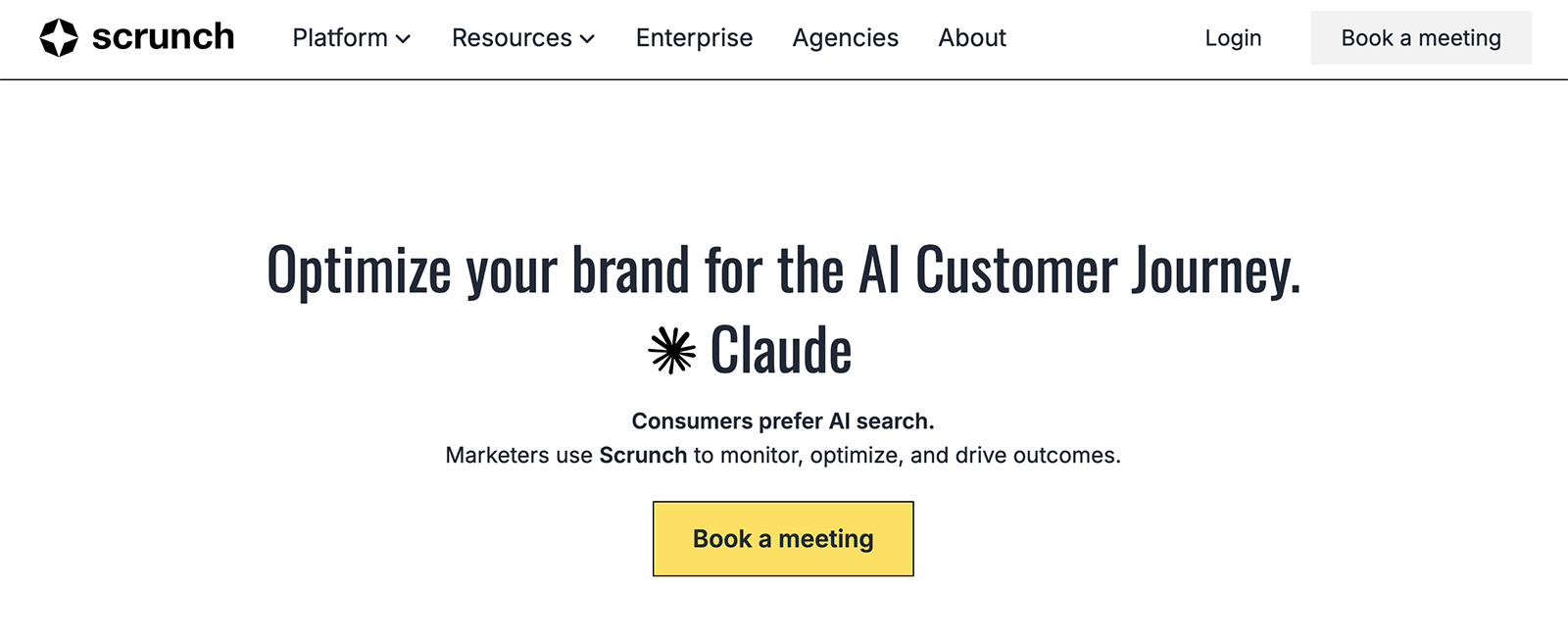
Task: Click the Claude starburst icon
Action: click(x=672, y=350)
